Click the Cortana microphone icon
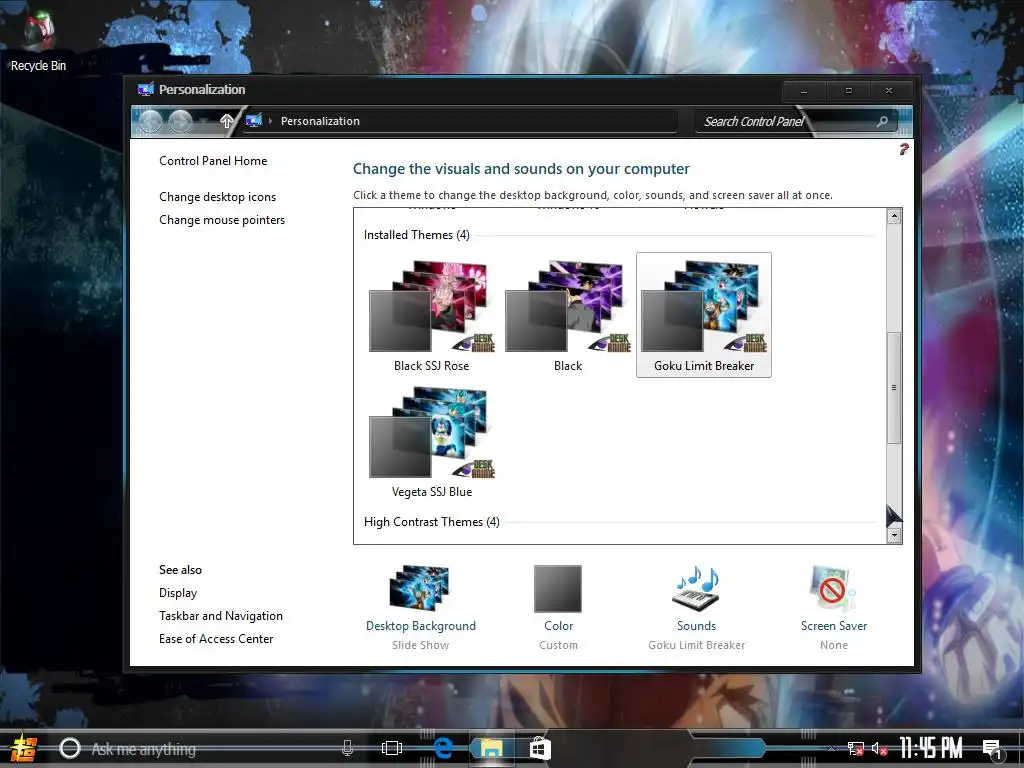Screen dimensions: 1024x768 coord(347,748)
